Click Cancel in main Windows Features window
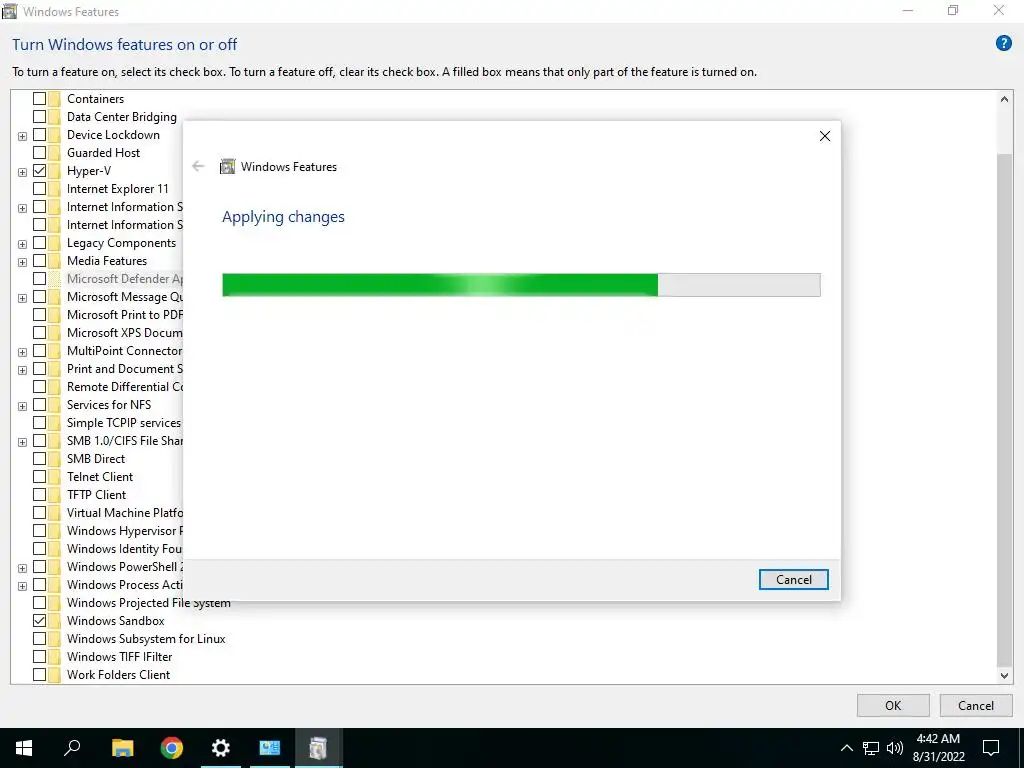This screenshot has width=1024, height=768. 976,705
